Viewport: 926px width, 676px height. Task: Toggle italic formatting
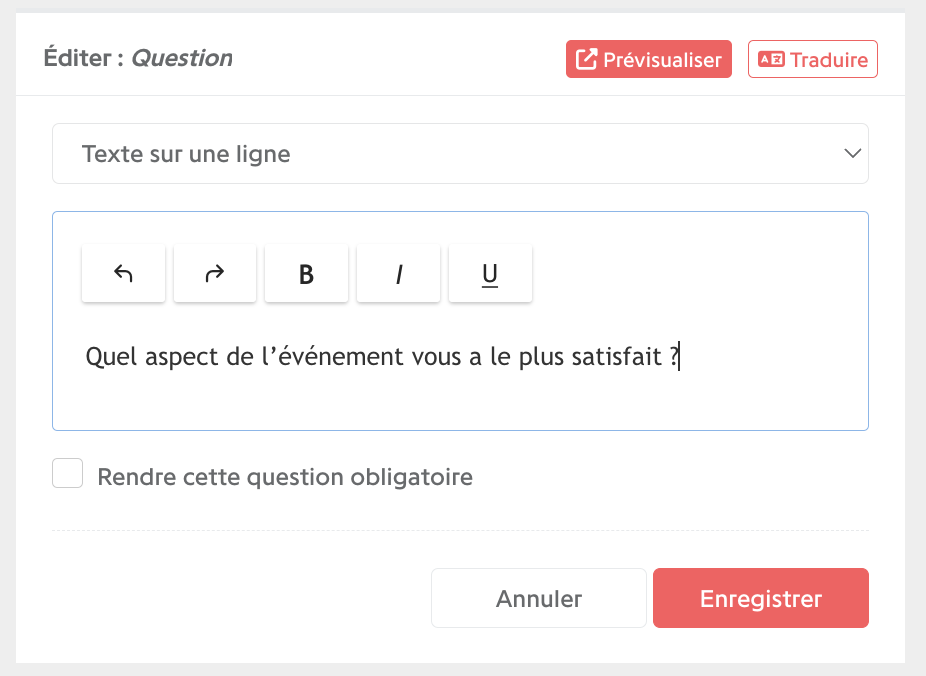point(399,273)
